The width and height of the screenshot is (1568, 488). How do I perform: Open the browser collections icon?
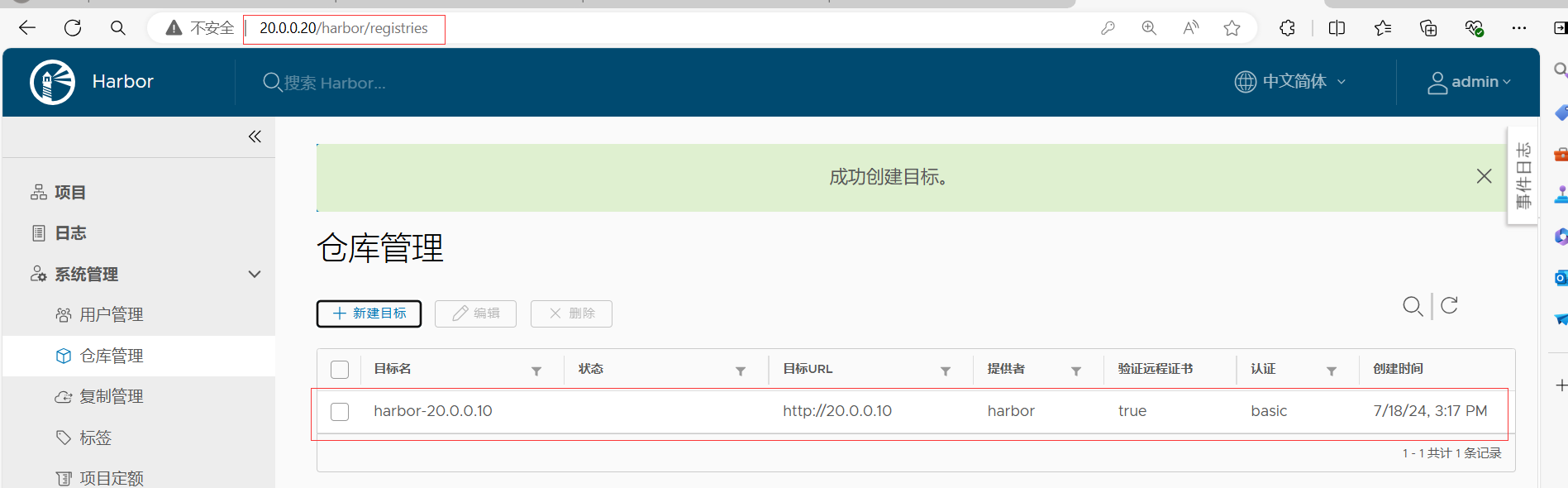[1428, 28]
